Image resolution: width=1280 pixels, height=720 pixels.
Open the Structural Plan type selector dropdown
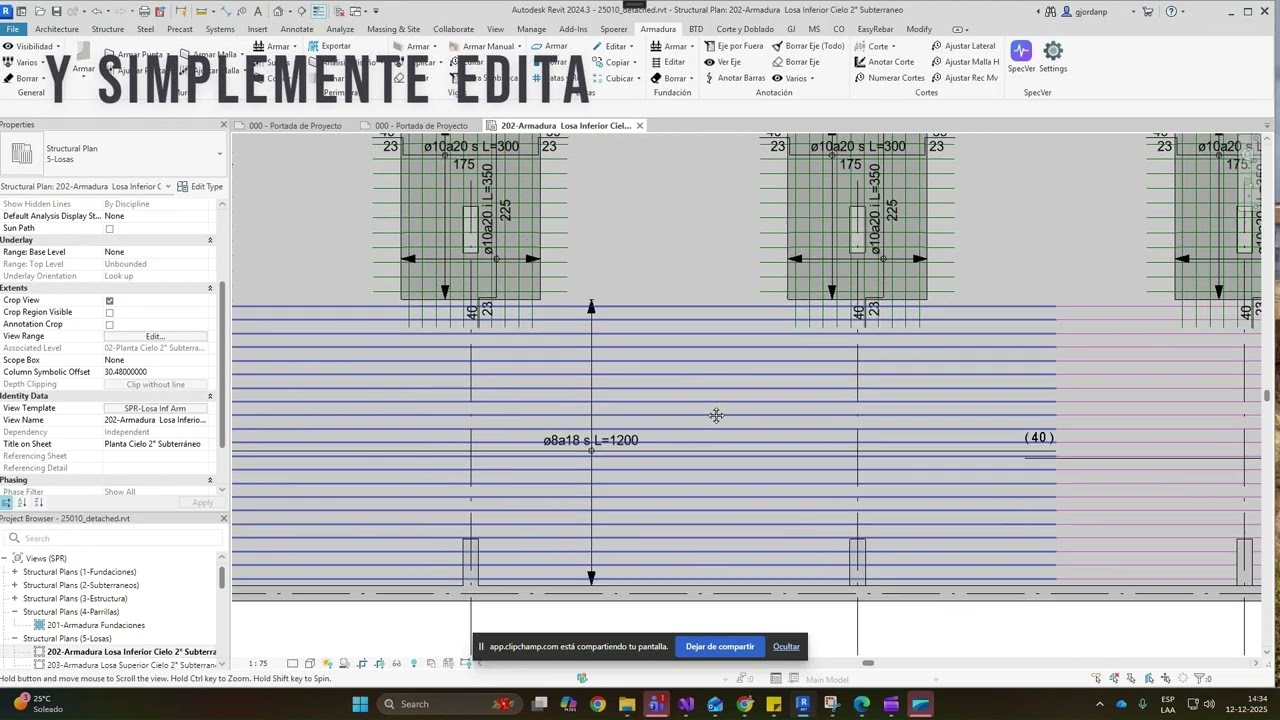[219, 154]
